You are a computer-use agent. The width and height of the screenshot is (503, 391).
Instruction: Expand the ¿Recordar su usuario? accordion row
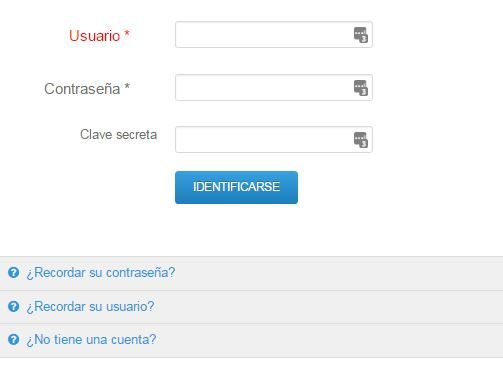pos(251,307)
